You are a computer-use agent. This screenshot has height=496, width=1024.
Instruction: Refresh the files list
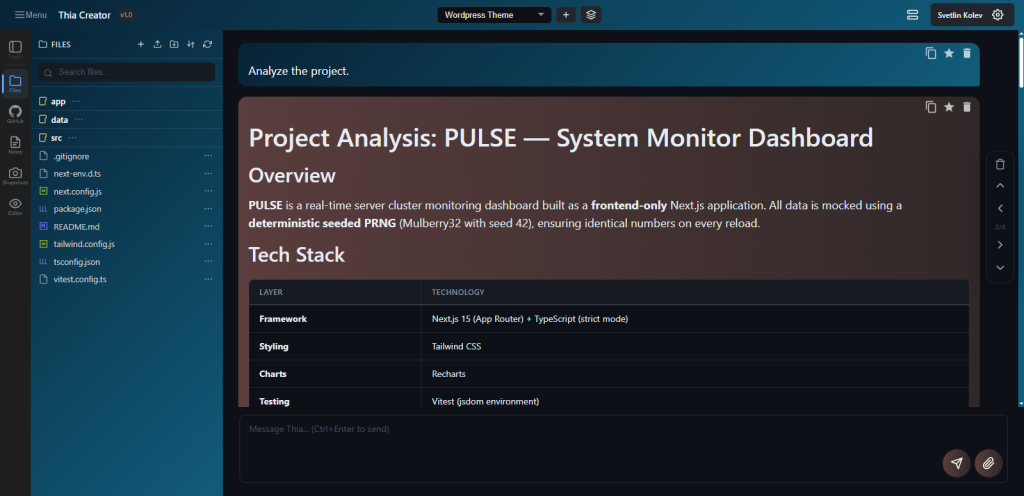point(208,44)
